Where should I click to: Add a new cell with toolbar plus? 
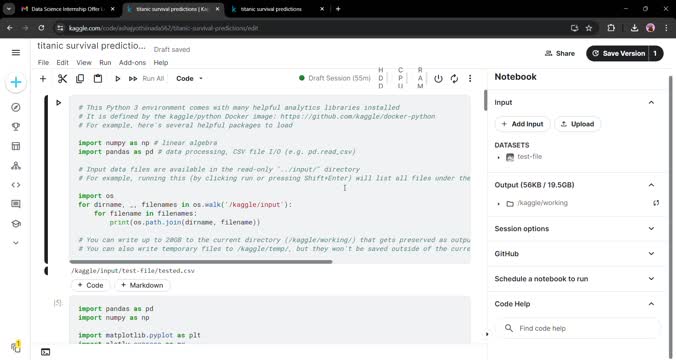point(43,78)
